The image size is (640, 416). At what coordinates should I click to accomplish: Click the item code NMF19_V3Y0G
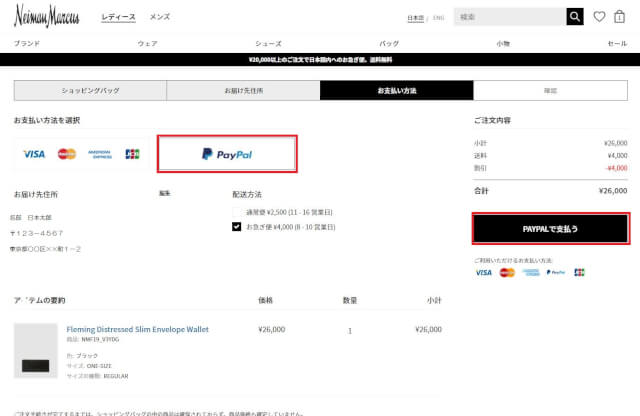click(x=100, y=339)
